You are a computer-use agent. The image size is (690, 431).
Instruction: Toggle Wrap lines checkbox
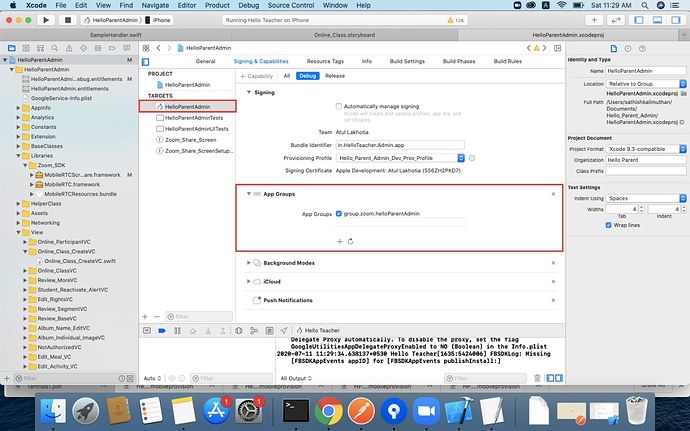coord(608,225)
